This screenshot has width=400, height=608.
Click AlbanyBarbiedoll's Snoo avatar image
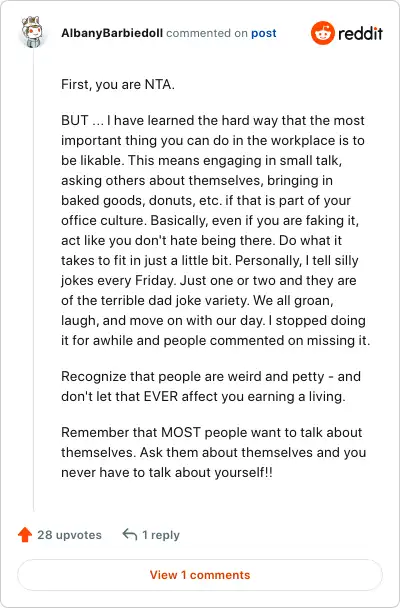[33, 32]
